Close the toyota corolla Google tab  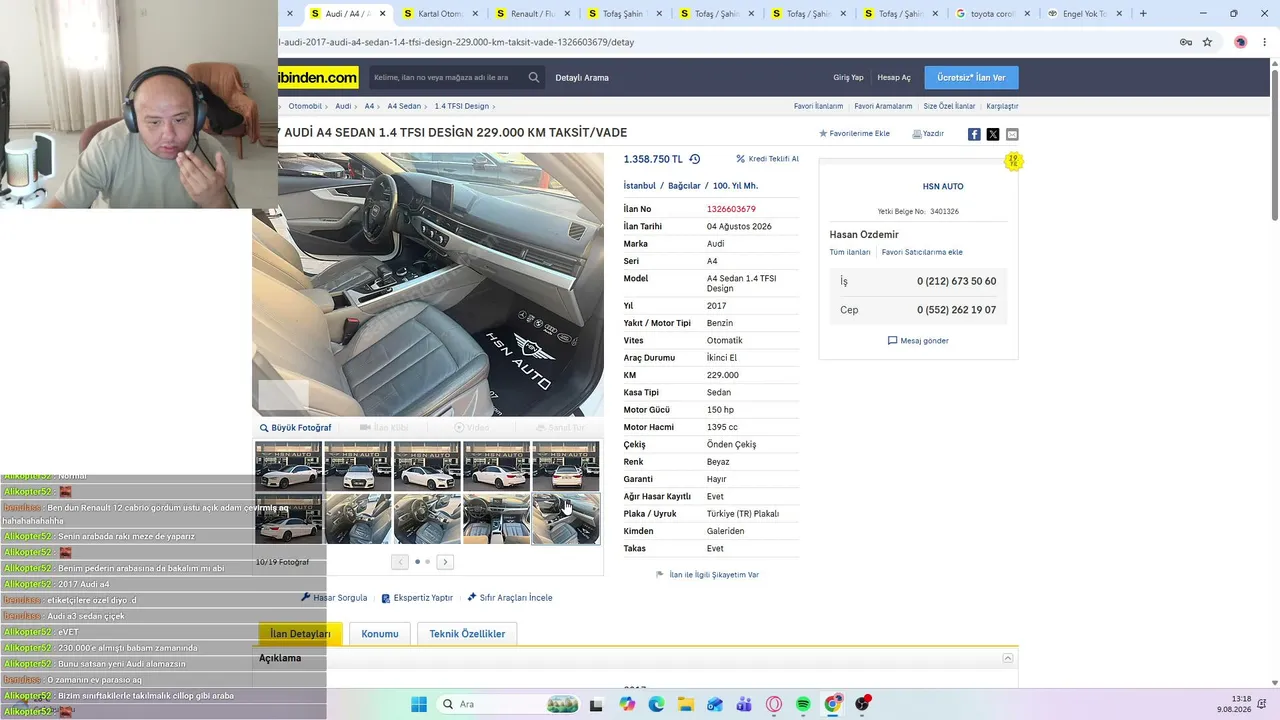coord(1026,14)
